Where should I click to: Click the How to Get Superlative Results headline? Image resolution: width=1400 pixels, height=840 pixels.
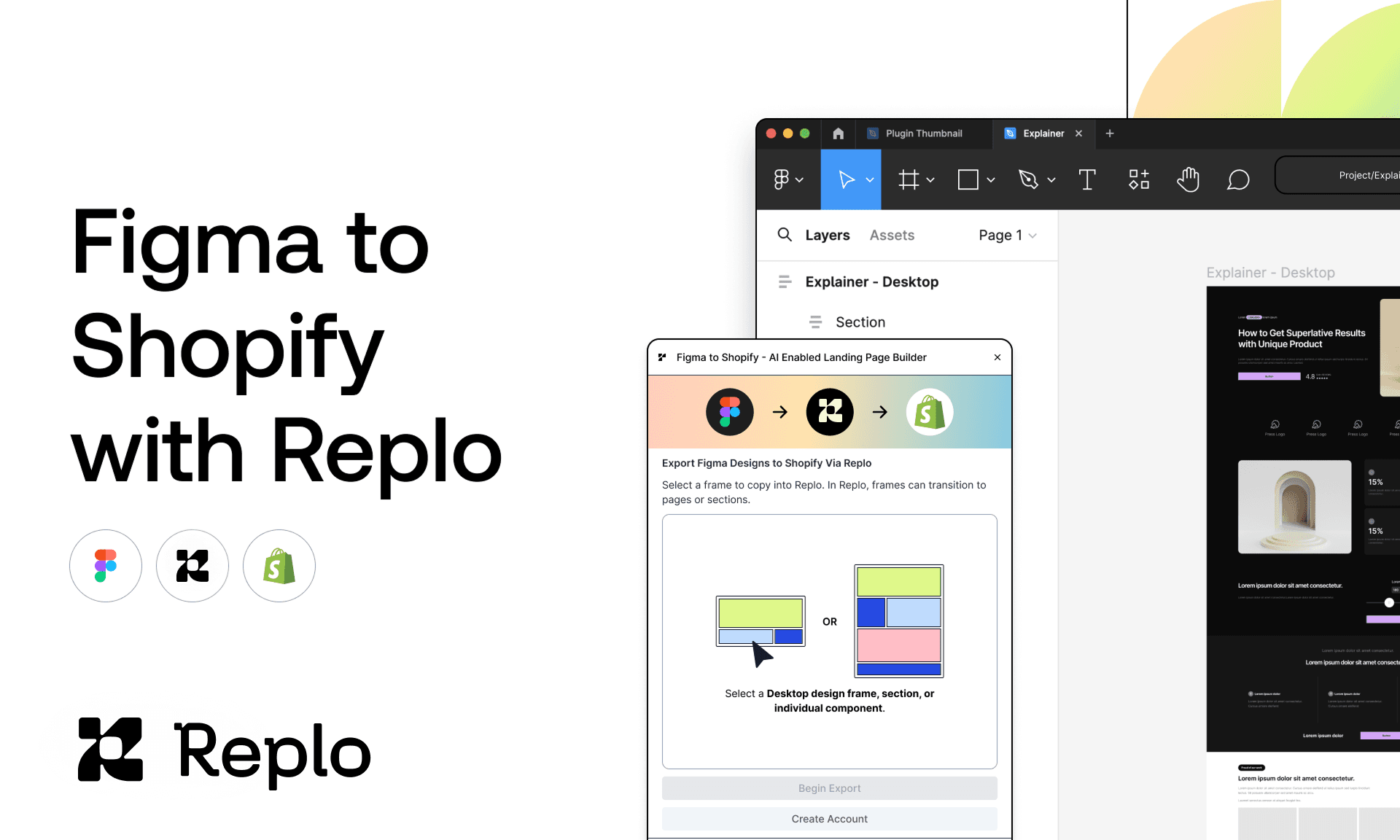pos(1302,338)
